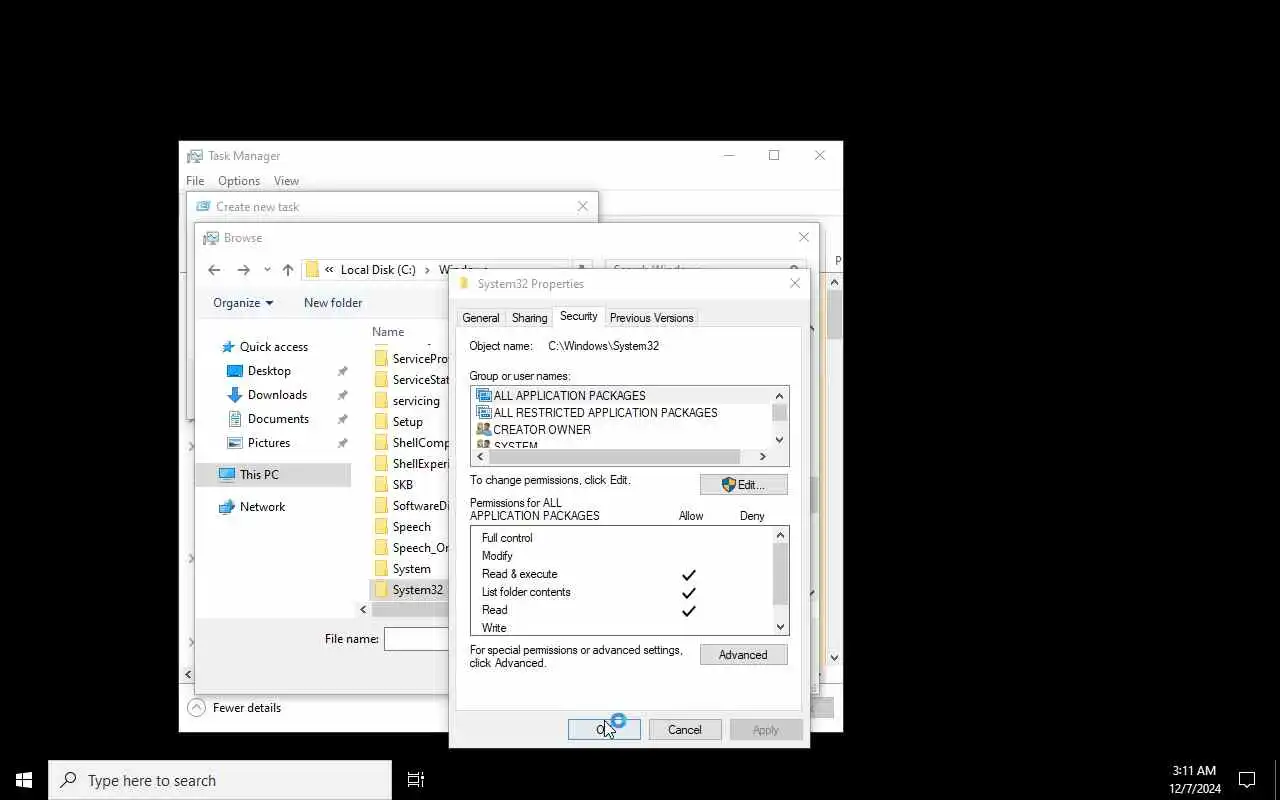
Task: Open File menu in Task Manager
Action: [x=195, y=181]
